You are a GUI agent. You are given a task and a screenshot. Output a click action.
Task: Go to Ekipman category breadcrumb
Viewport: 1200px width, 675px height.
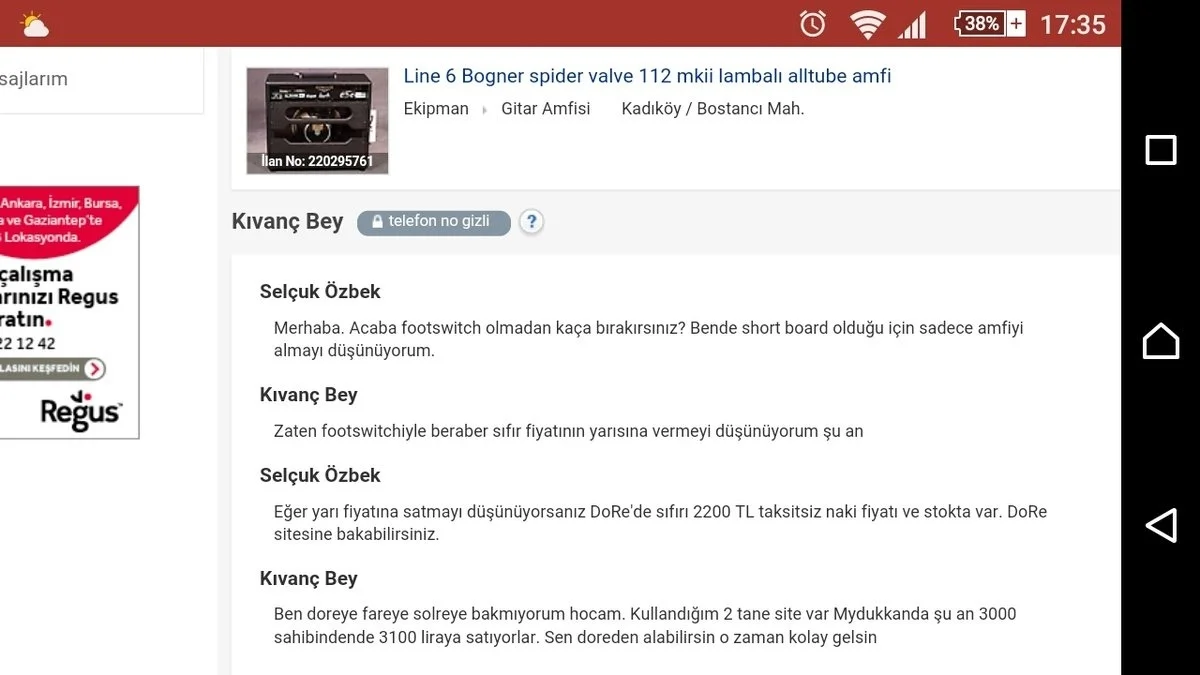(436, 109)
